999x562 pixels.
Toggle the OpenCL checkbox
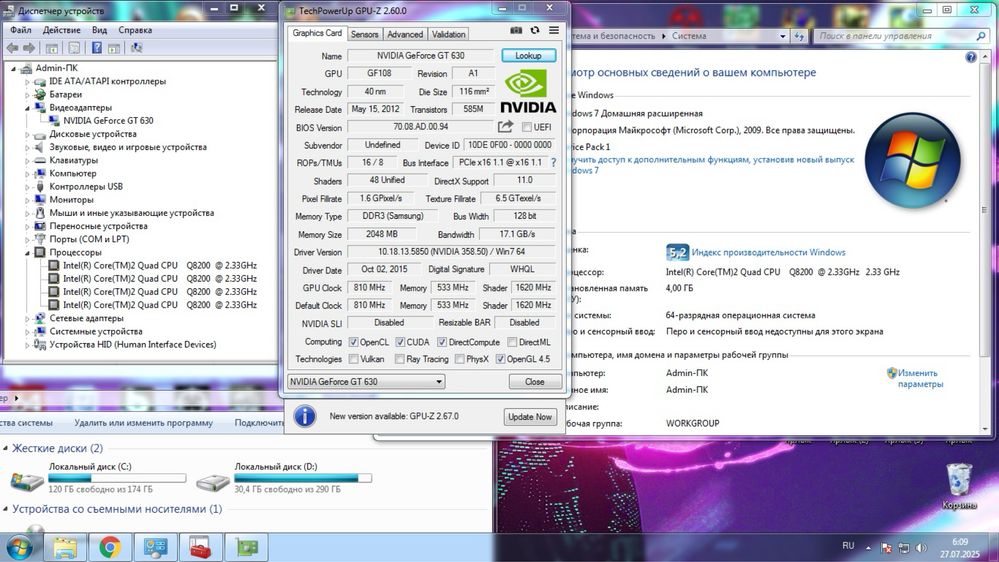pyautogui.click(x=354, y=342)
